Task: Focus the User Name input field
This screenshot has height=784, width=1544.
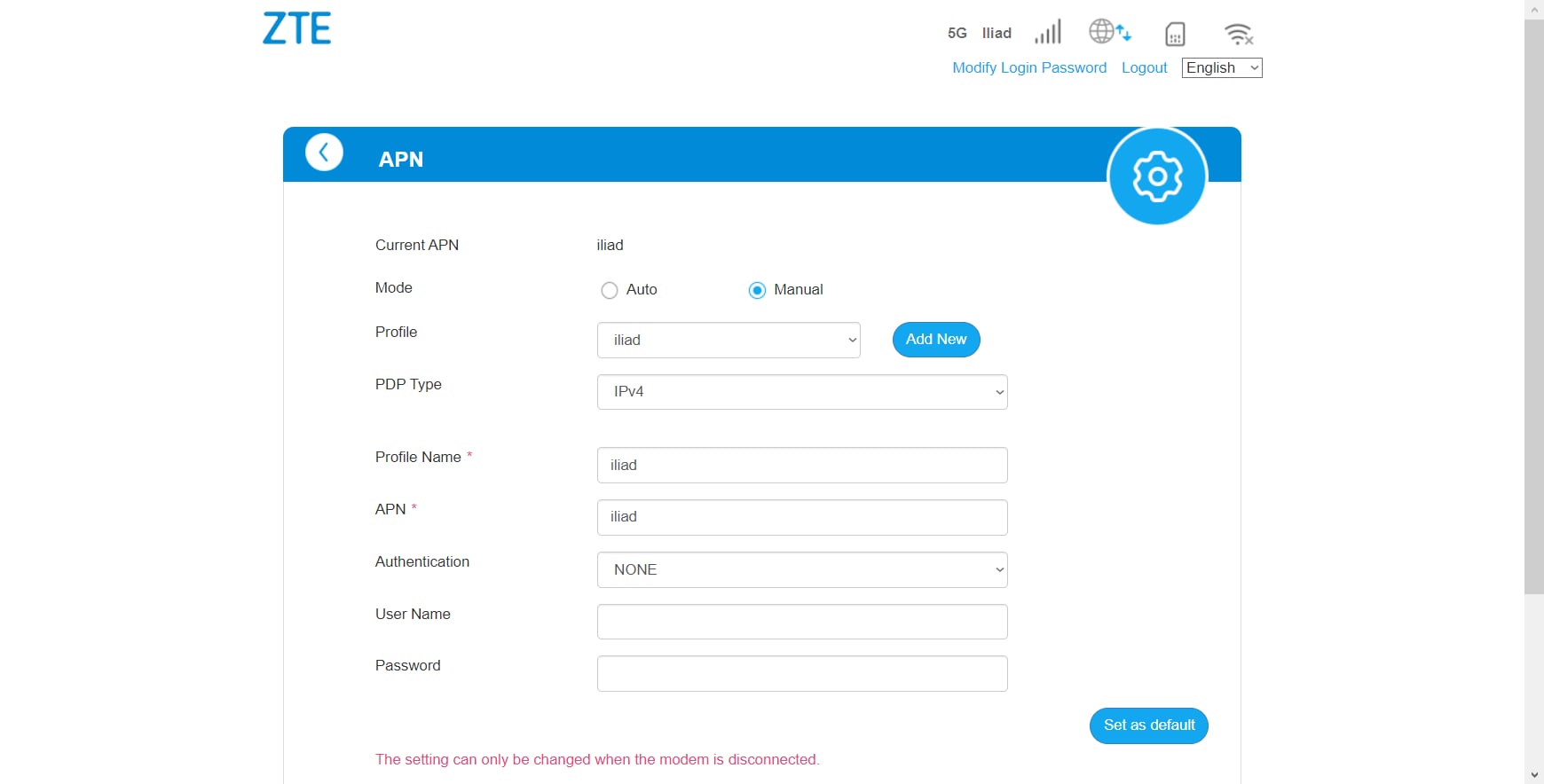Action: (x=802, y=622)
